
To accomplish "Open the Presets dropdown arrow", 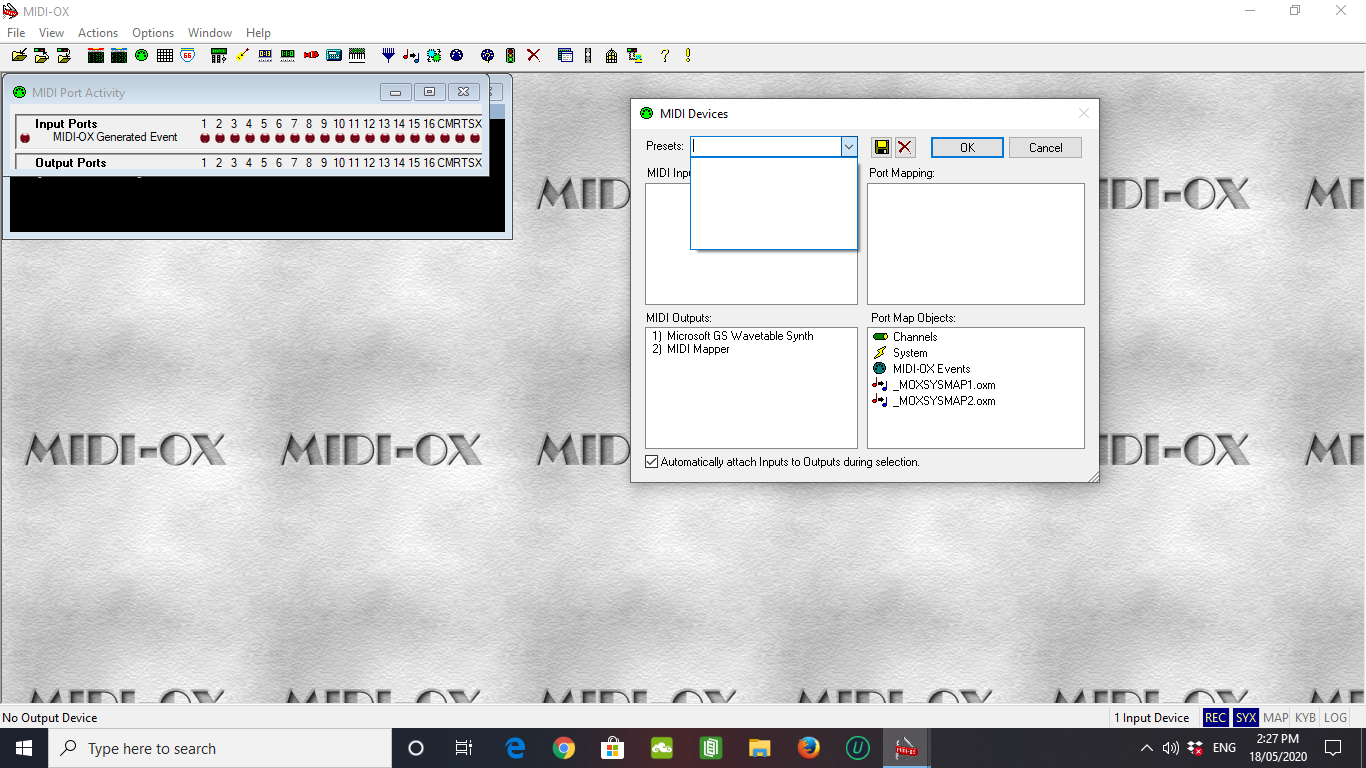I will click(849, 147).
